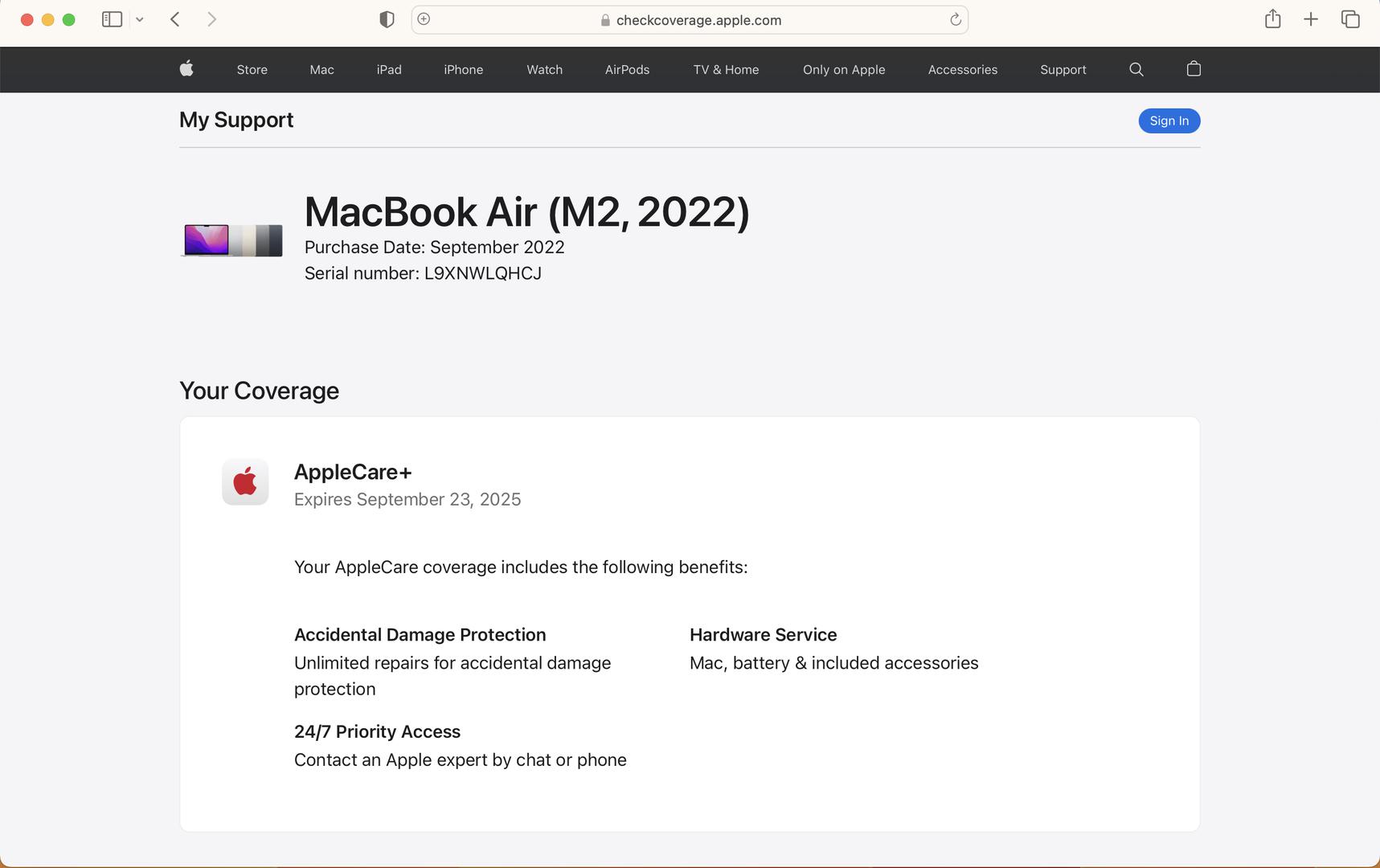Show the tab overview icon
This screenshot has height=868, width=1380.
(x=1350, y=19)
